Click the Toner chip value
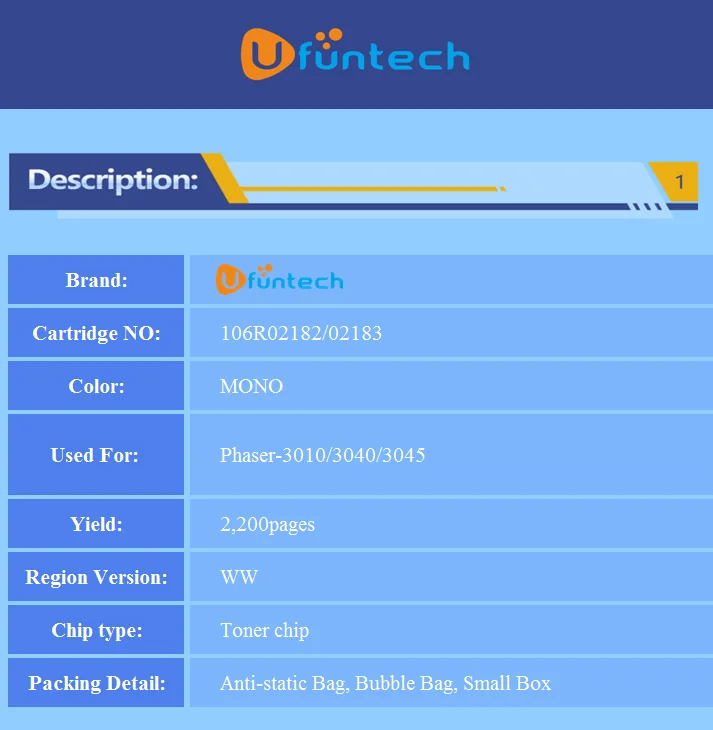The image size is (713, 730). [x=265, y=630]
